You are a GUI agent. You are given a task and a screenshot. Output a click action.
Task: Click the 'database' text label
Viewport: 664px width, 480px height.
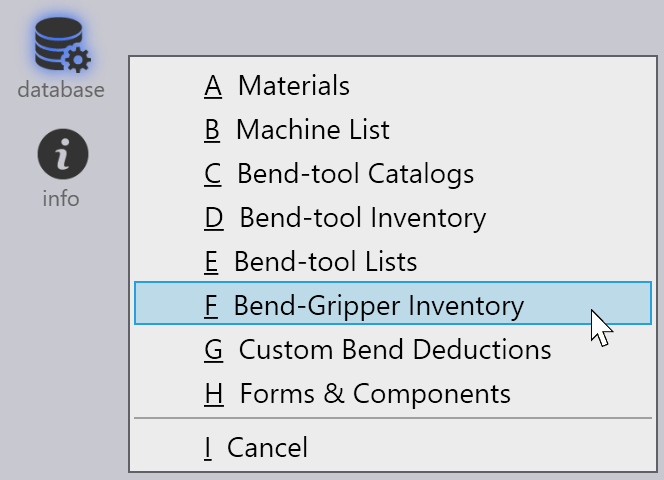point(61,89)
